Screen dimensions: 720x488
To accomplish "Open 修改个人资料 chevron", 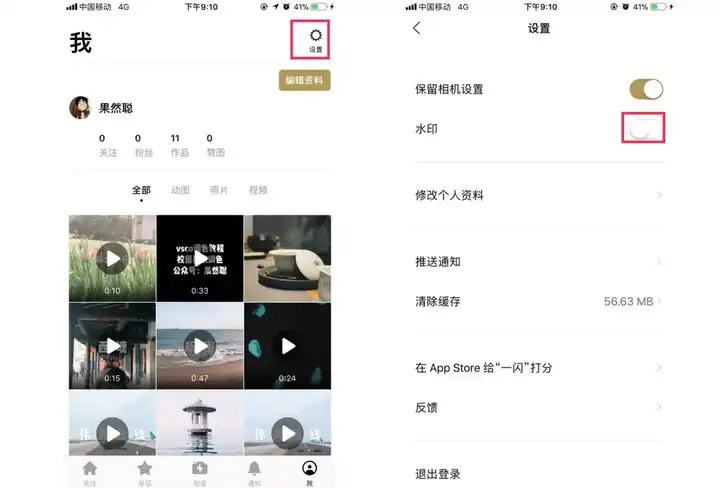I will pyautogui.click(x=659, y=196).
